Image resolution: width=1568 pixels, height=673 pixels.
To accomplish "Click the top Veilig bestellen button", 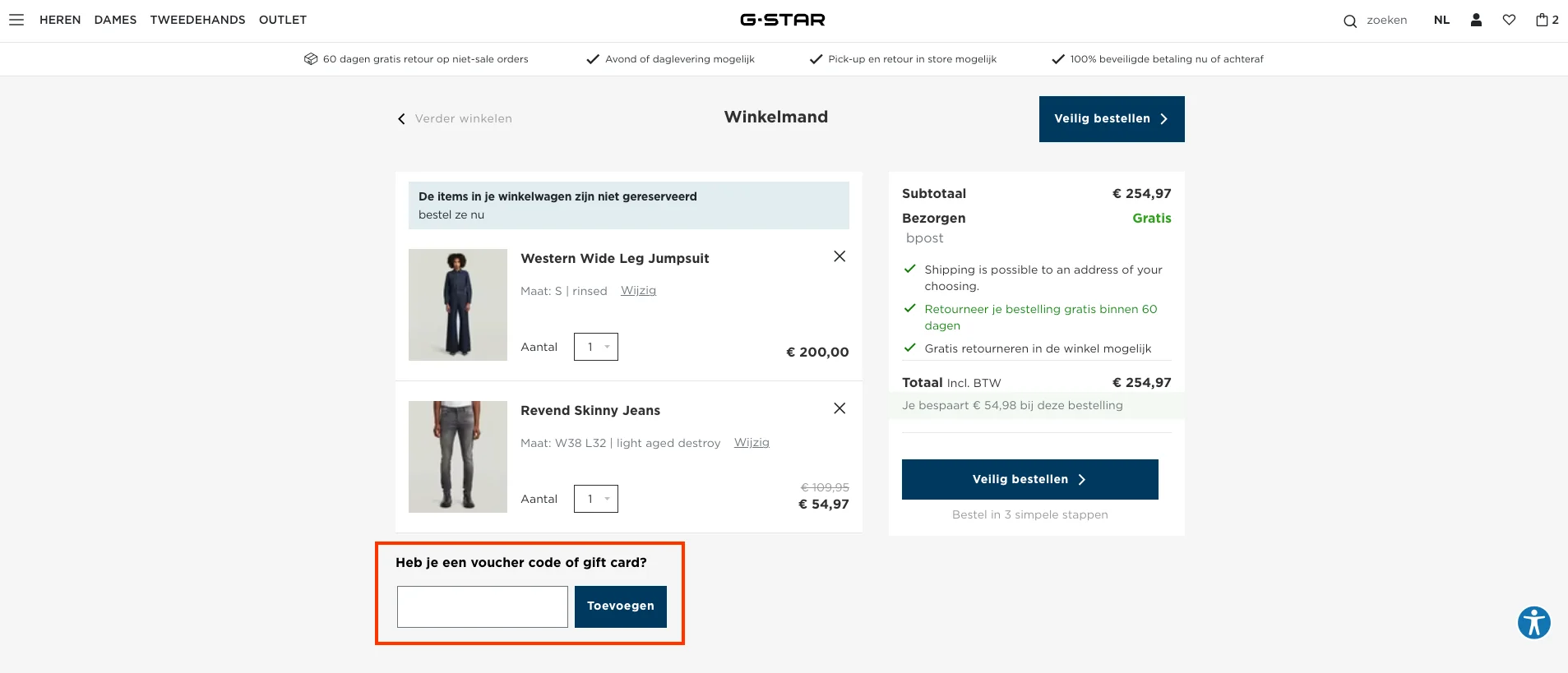I will click(1111, 118).
